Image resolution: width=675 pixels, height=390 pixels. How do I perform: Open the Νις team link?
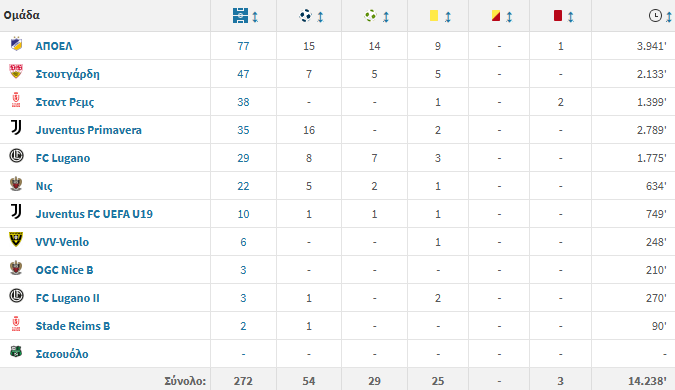coord(44,186)
